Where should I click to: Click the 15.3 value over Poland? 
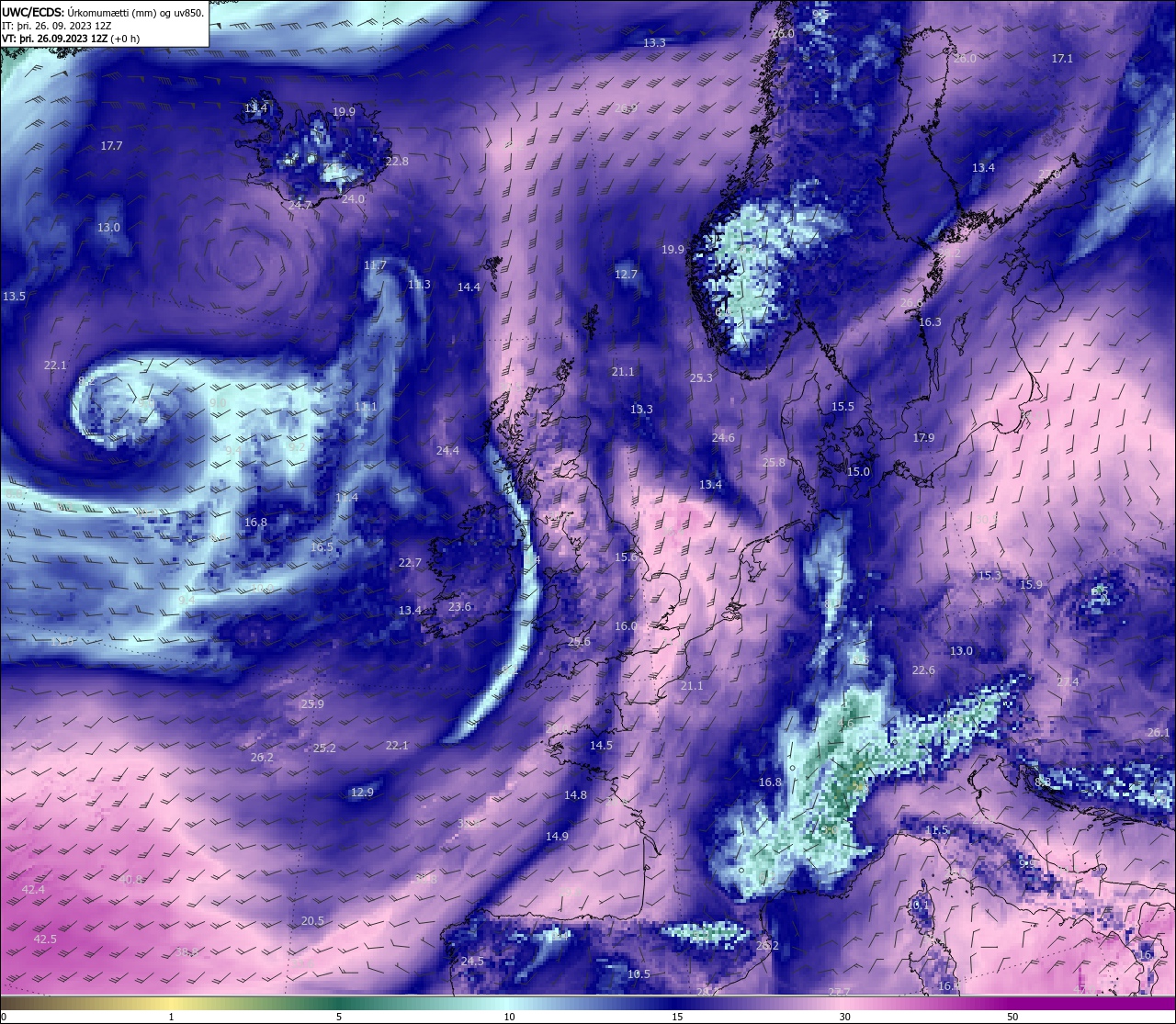989,576
